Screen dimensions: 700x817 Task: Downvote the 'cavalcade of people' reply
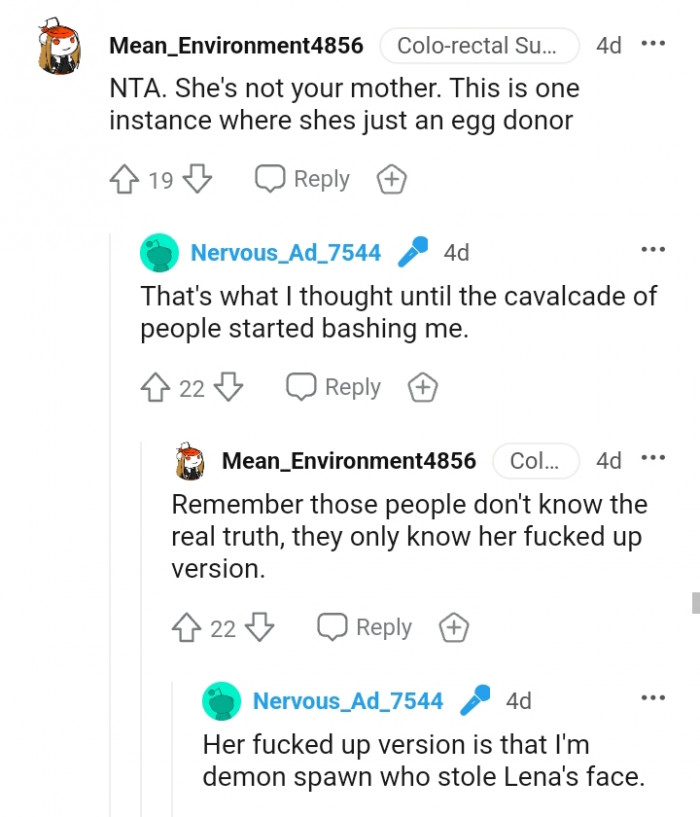click(x=230, y=387)
